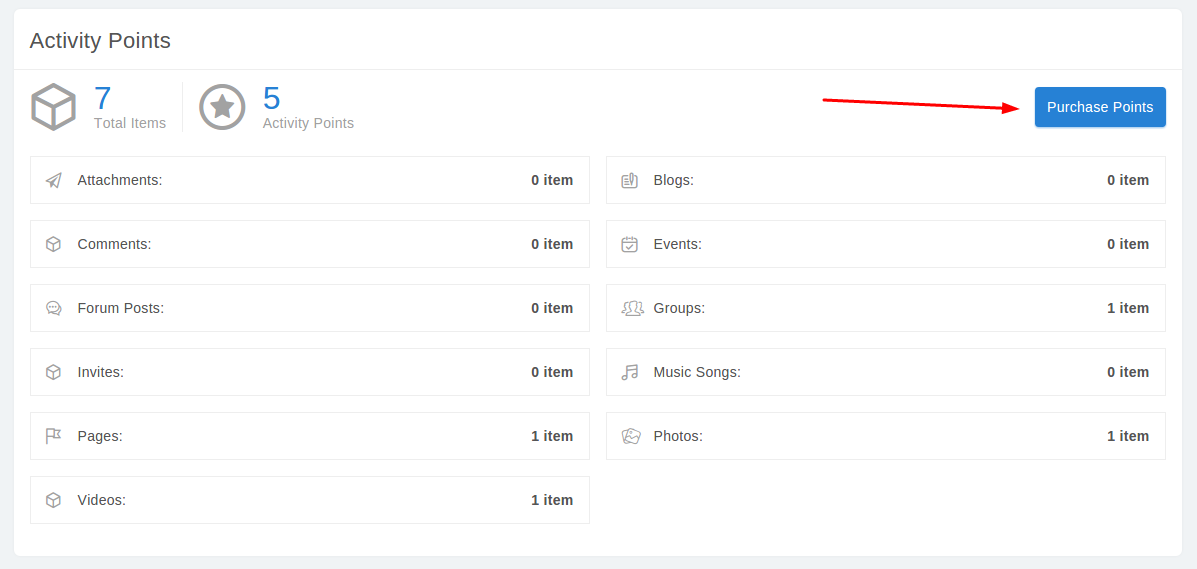Click the Events calendar icon

tap(630, 244)
